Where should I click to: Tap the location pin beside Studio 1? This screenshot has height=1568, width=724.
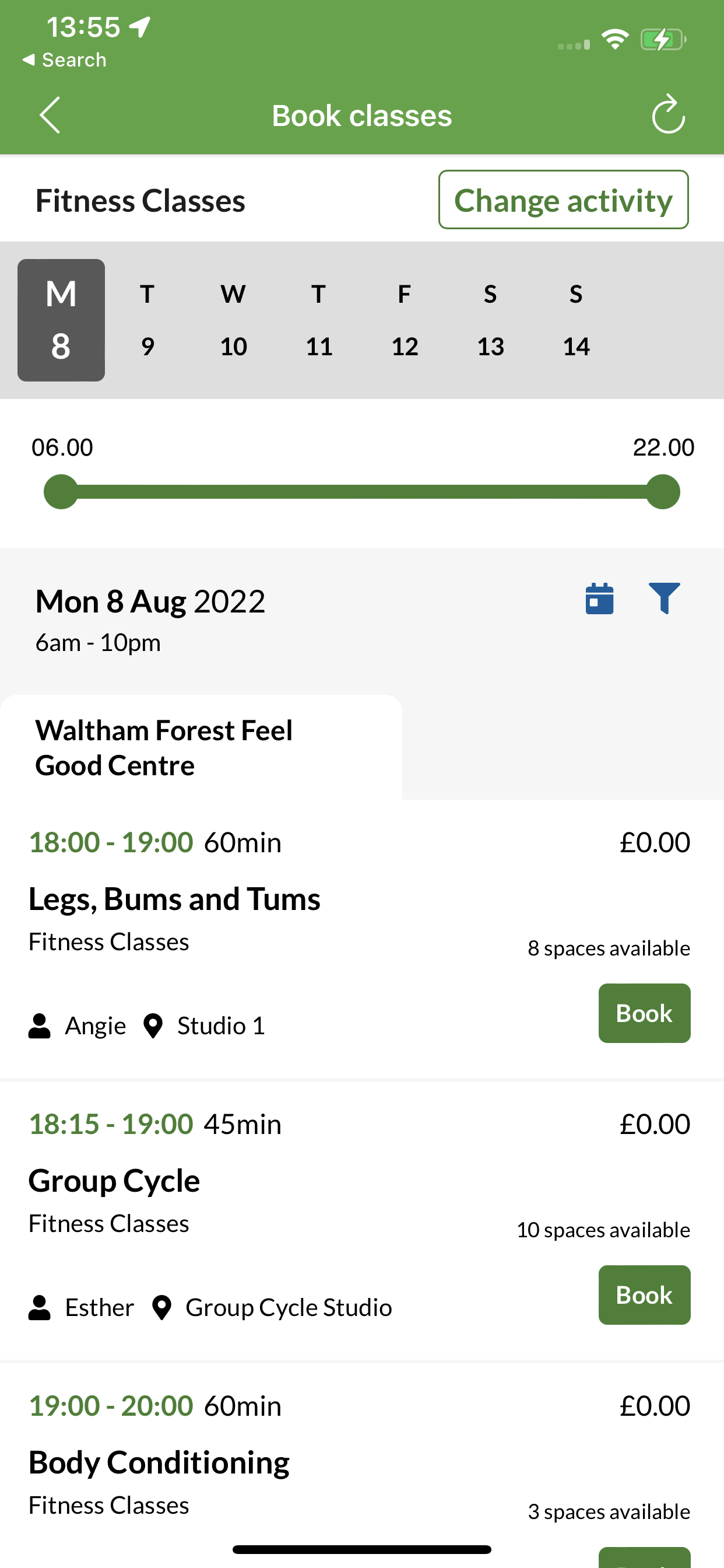click(153, 1025)
